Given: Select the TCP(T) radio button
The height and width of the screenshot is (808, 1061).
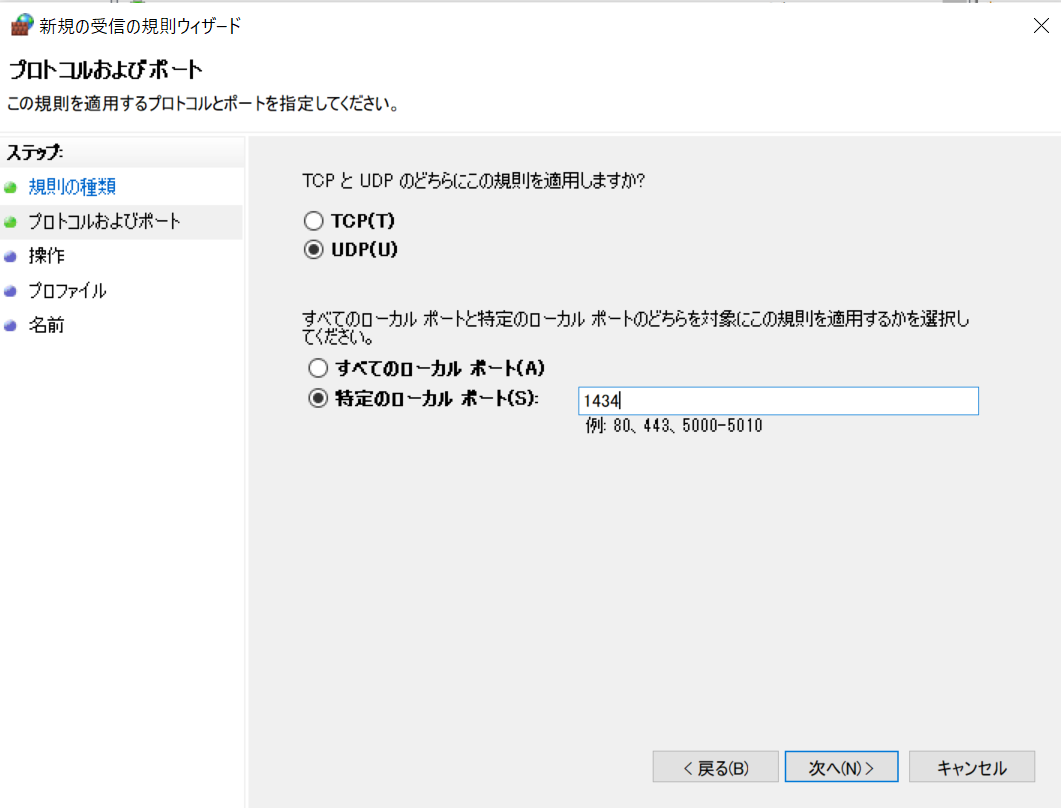Looking at the screenshot, I should (x=313, y=221).
